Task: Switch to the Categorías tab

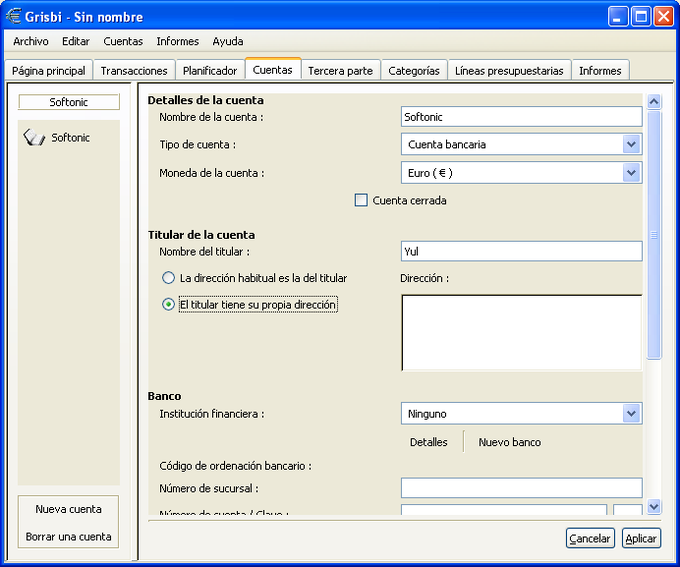Action: pyautogui.click(x=414, y=70)
